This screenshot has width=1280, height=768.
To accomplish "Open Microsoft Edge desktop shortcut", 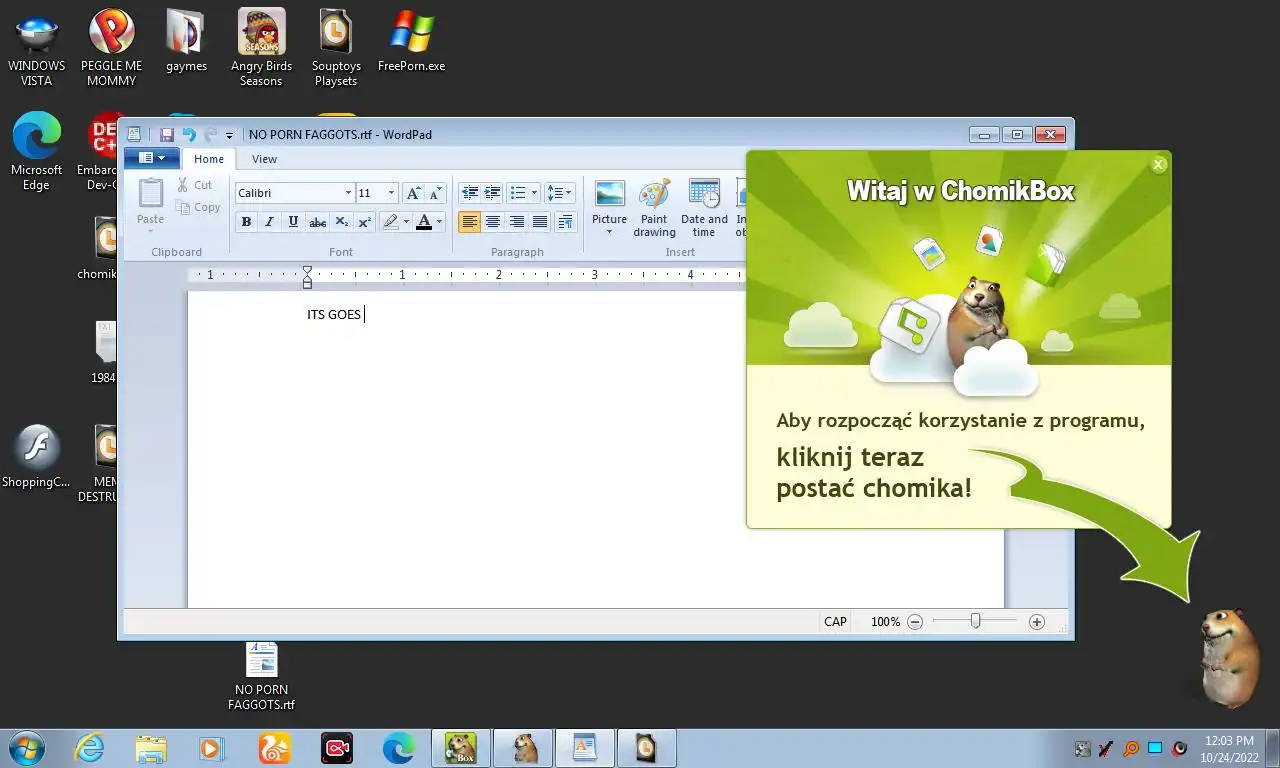I will pyautogui.click(x=37, y=151).
